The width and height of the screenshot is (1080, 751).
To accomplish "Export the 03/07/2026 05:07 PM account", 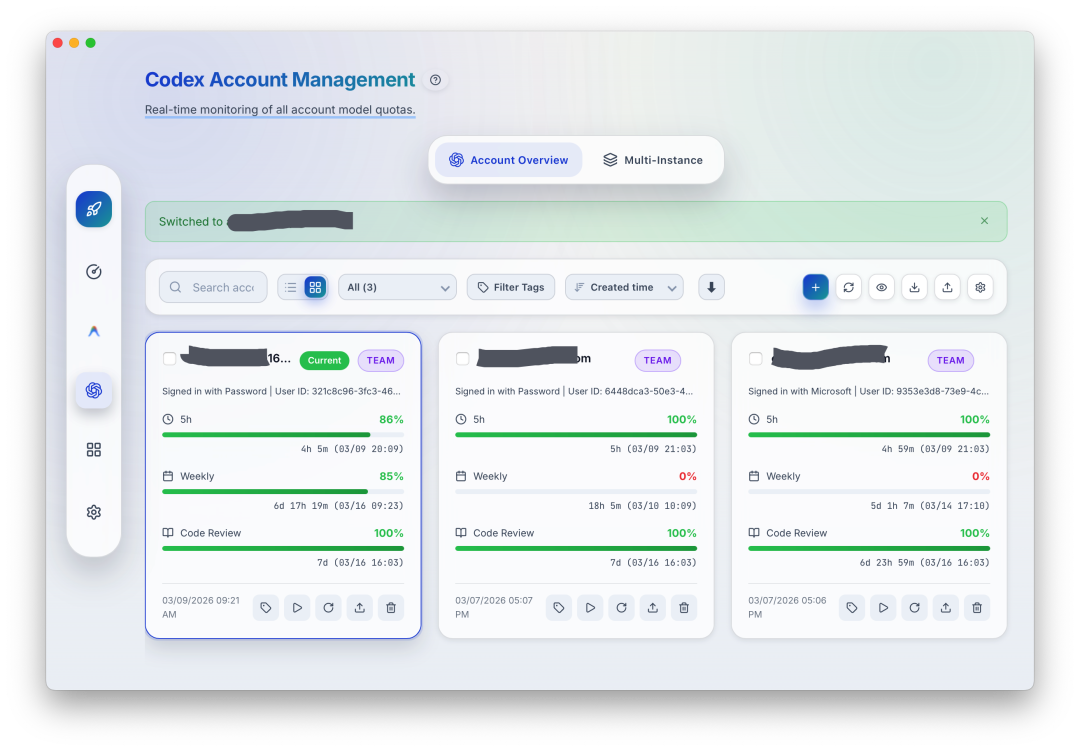I will [653, 608].
